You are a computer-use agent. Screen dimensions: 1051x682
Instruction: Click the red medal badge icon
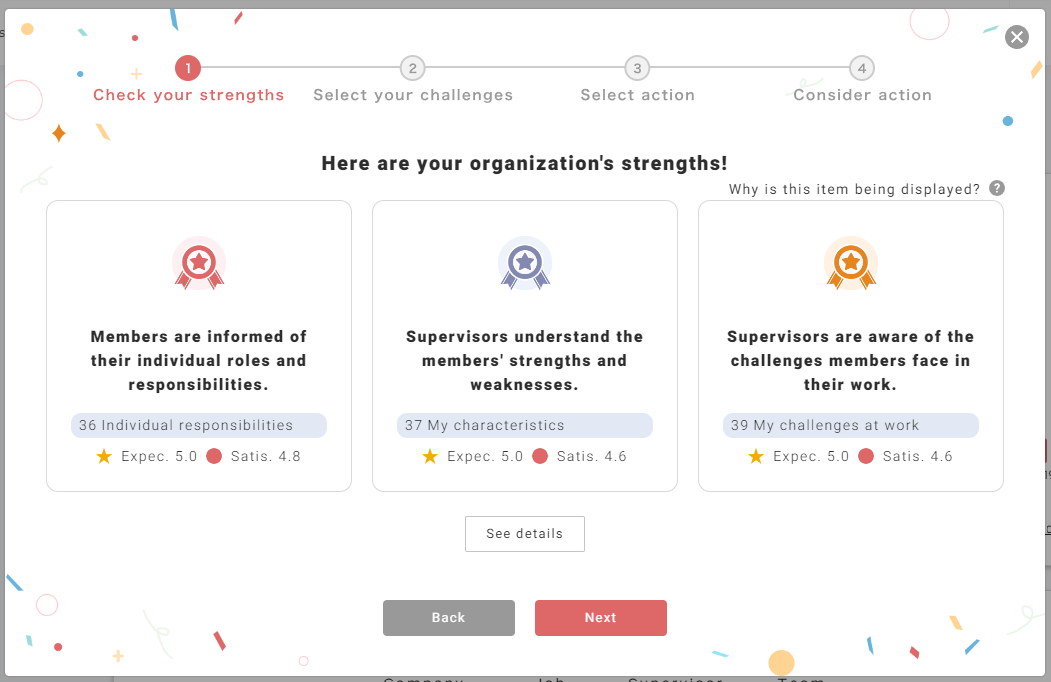pyautogui.click(x=199, y=264)
